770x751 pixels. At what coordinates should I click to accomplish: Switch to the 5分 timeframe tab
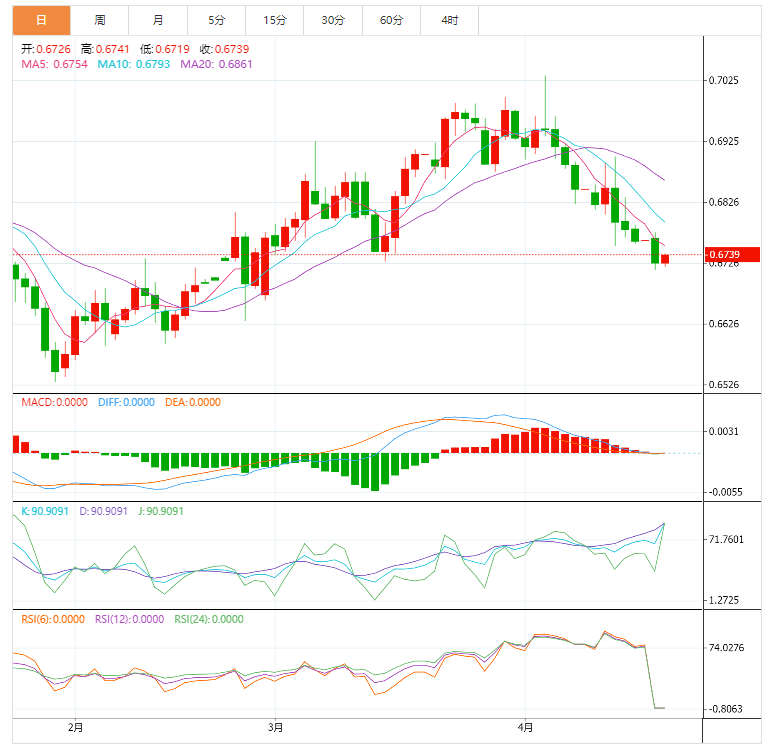point(217,20)
